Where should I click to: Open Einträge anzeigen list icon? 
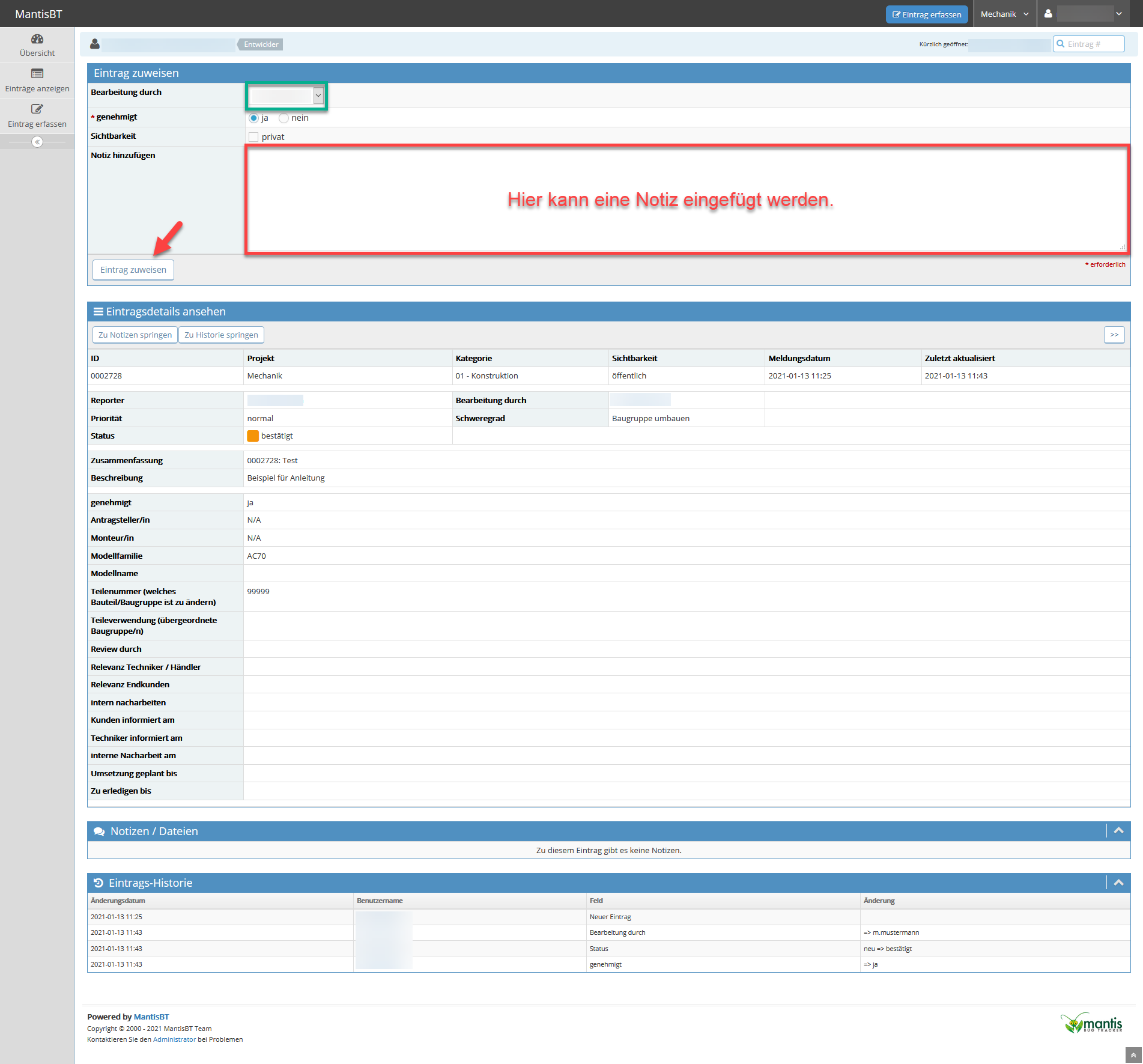tap(37, 74)
